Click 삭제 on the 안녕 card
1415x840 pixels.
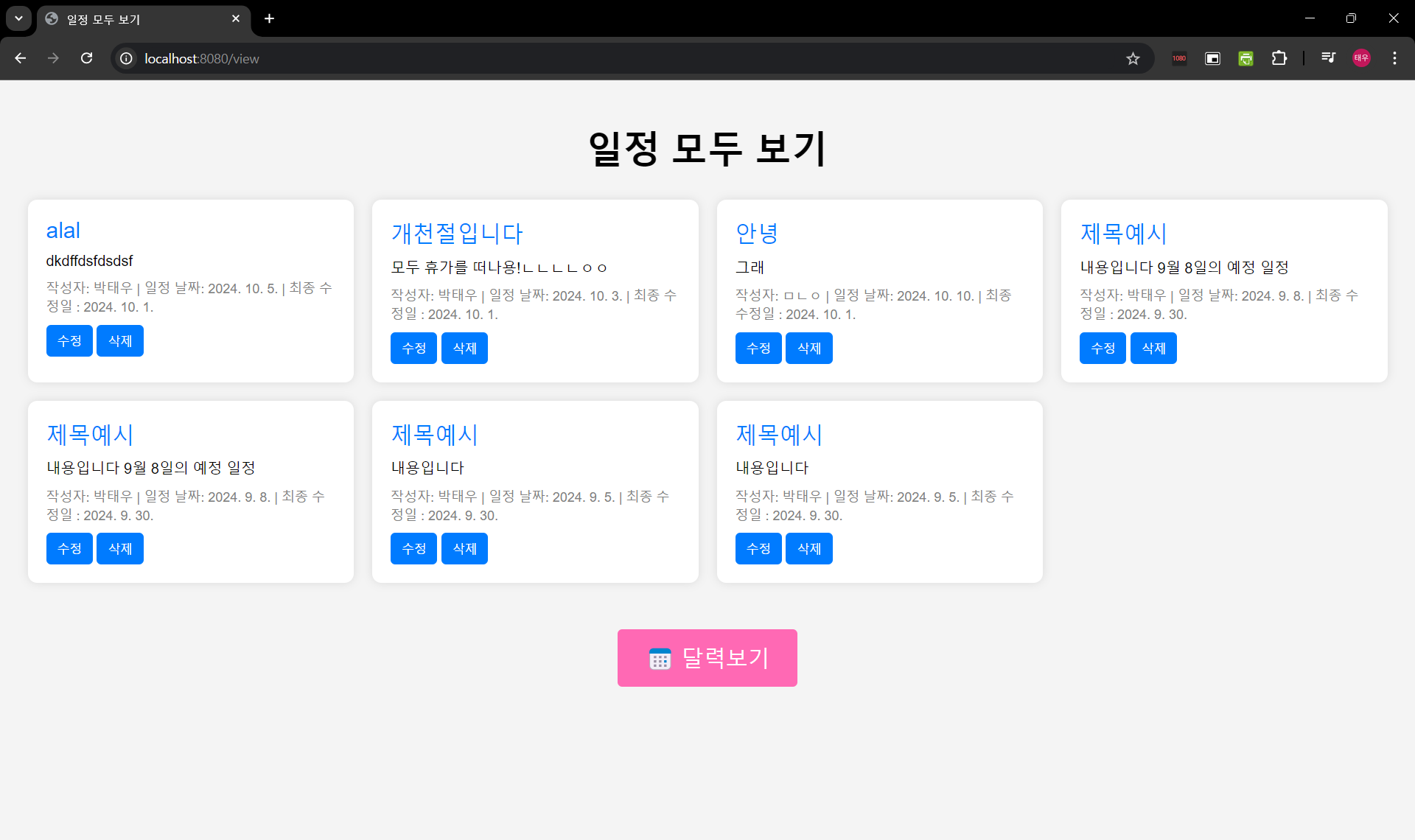[x=808, y=348]
